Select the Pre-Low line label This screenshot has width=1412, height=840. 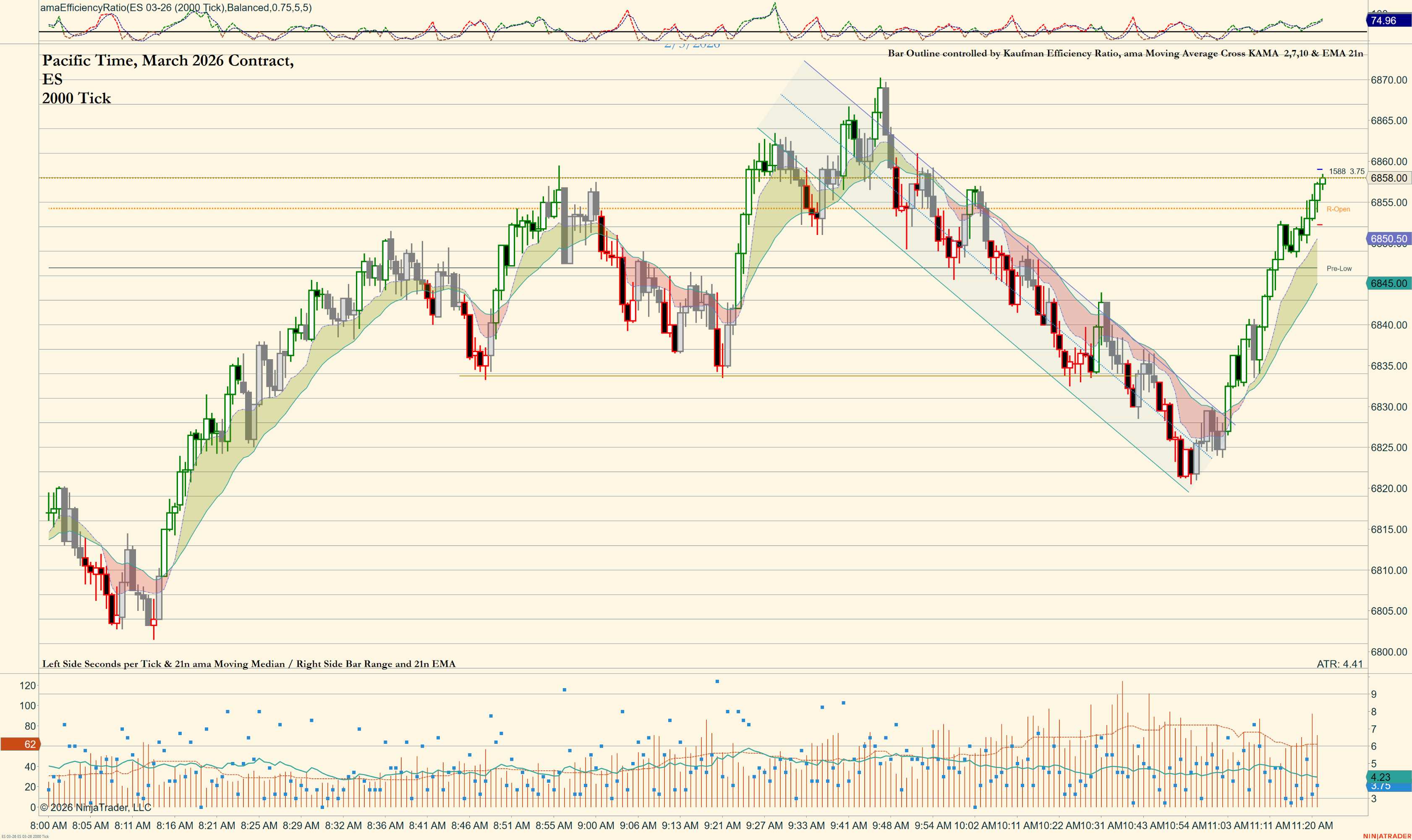tap(1339, 268)
